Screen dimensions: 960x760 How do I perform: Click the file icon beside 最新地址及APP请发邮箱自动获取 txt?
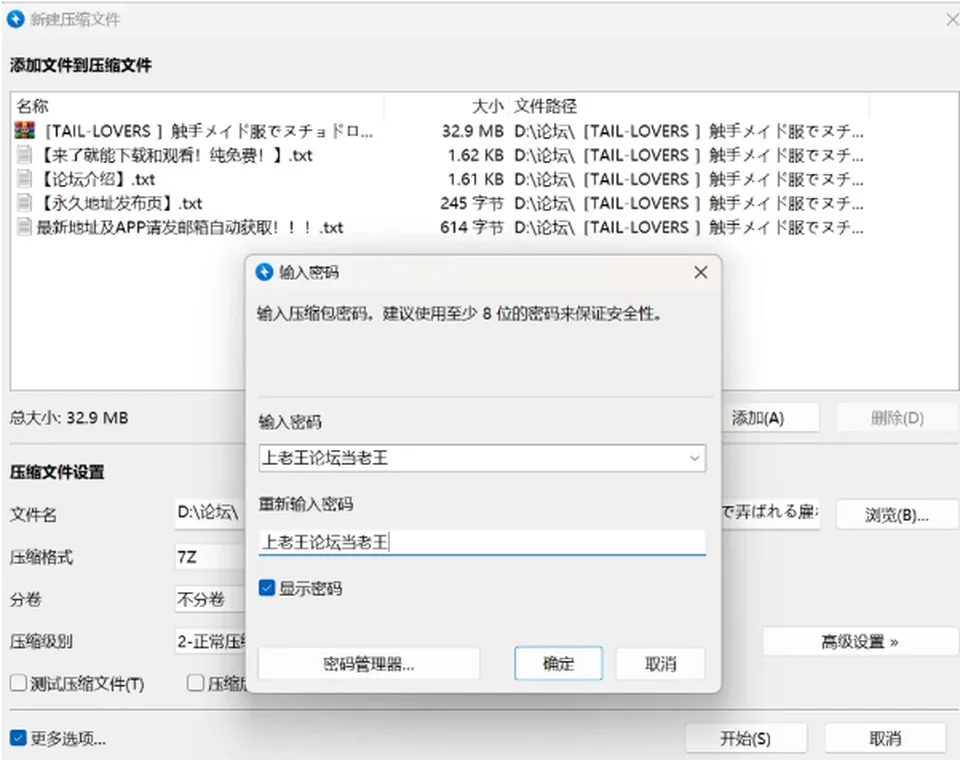pos(24,227)
